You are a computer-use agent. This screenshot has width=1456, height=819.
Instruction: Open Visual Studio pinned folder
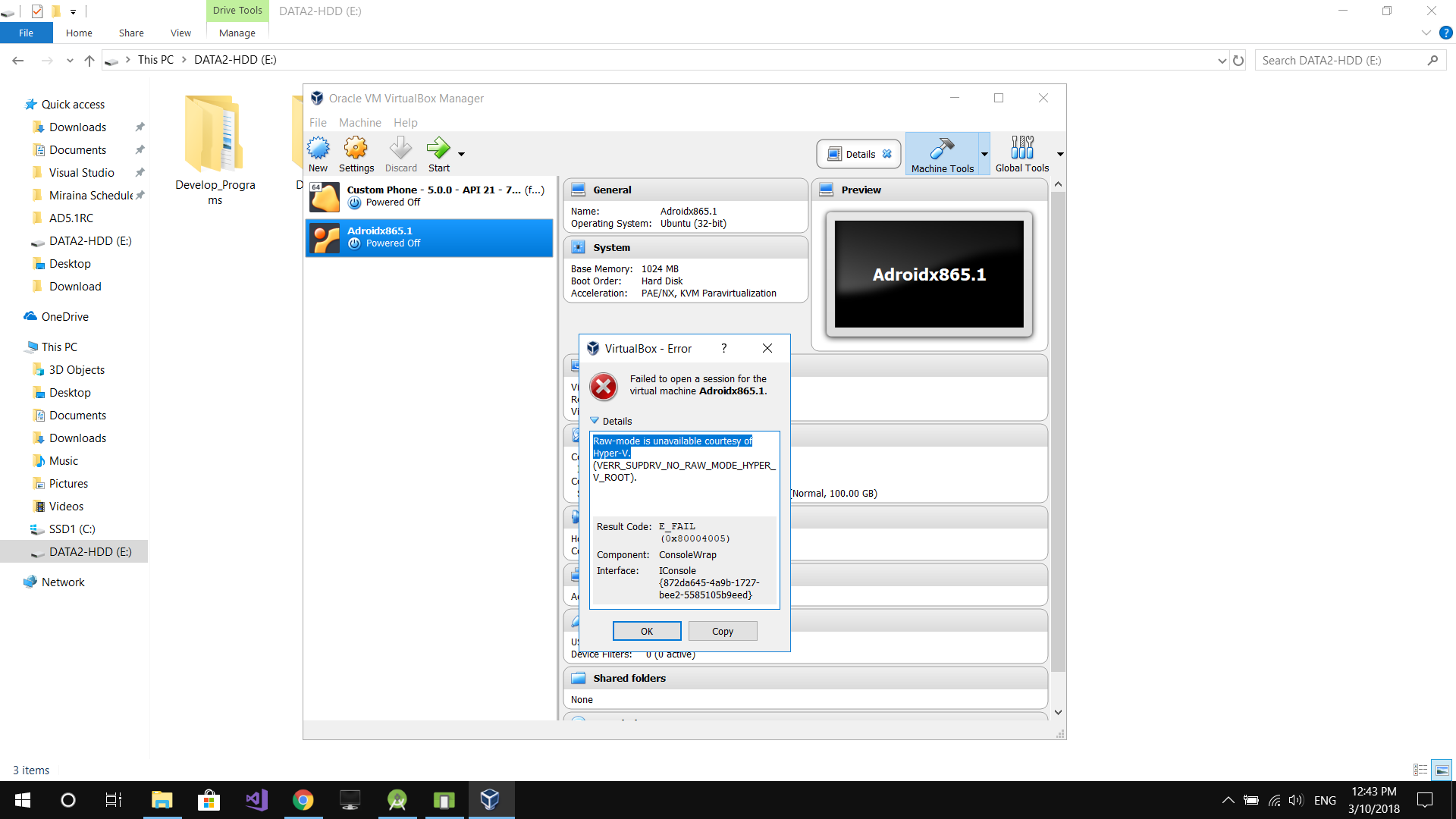pos(81,172)
